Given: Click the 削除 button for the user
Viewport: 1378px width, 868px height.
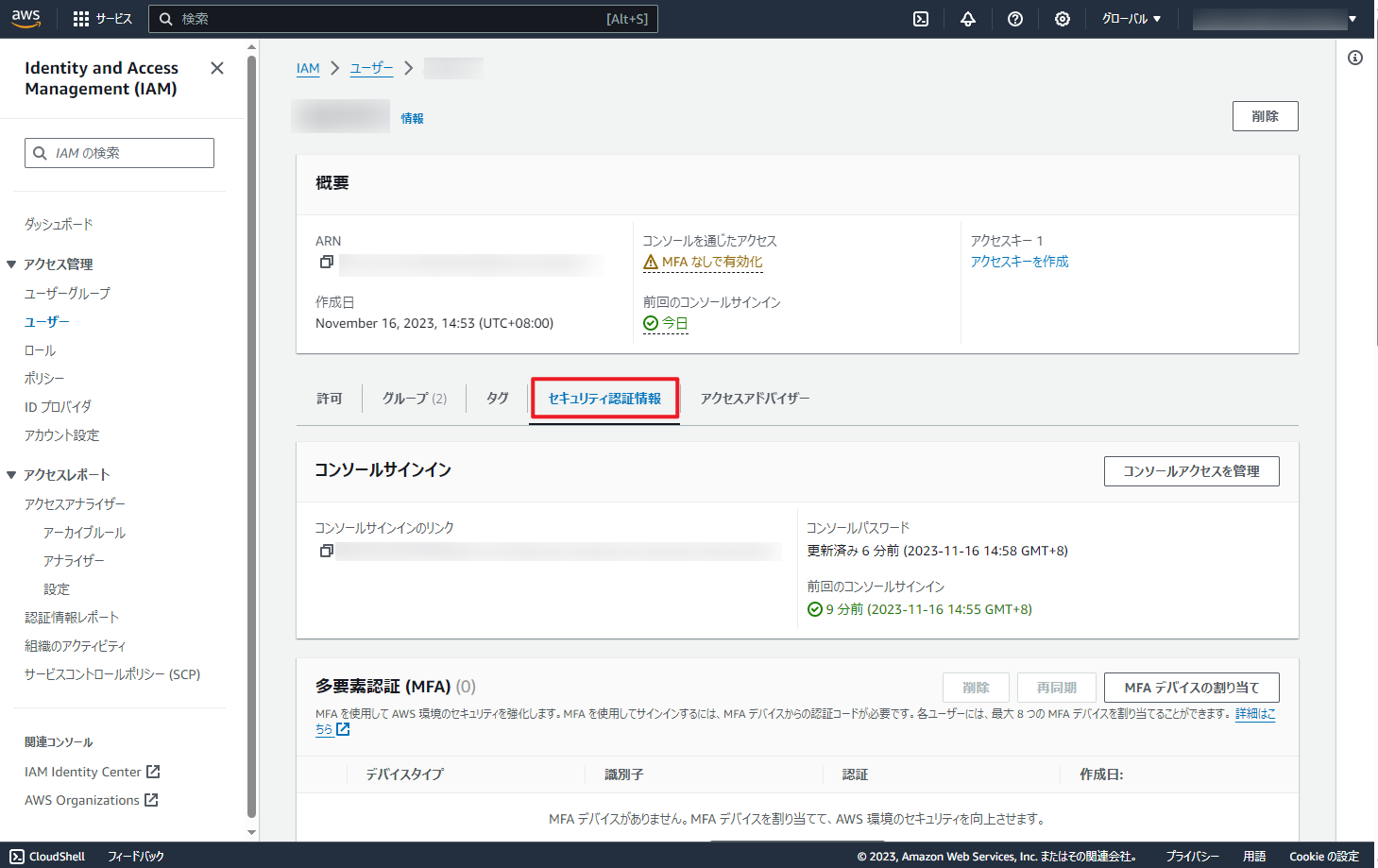Looking at the screenshot, I should (1265, 116).
